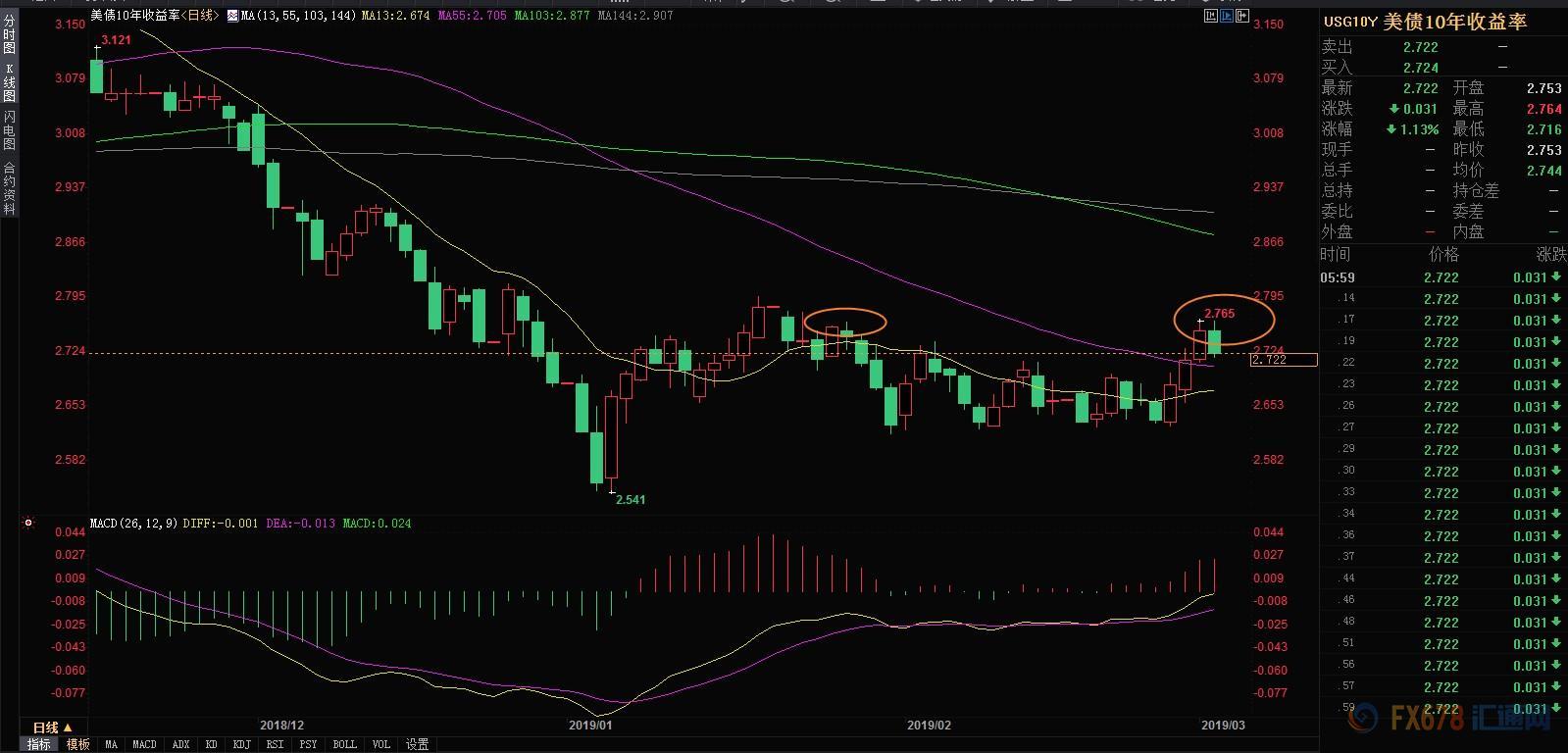The height and width of the screenshot is (753, 1568).
Task: Select the 指标 tab at bottom
Action: 39,744
